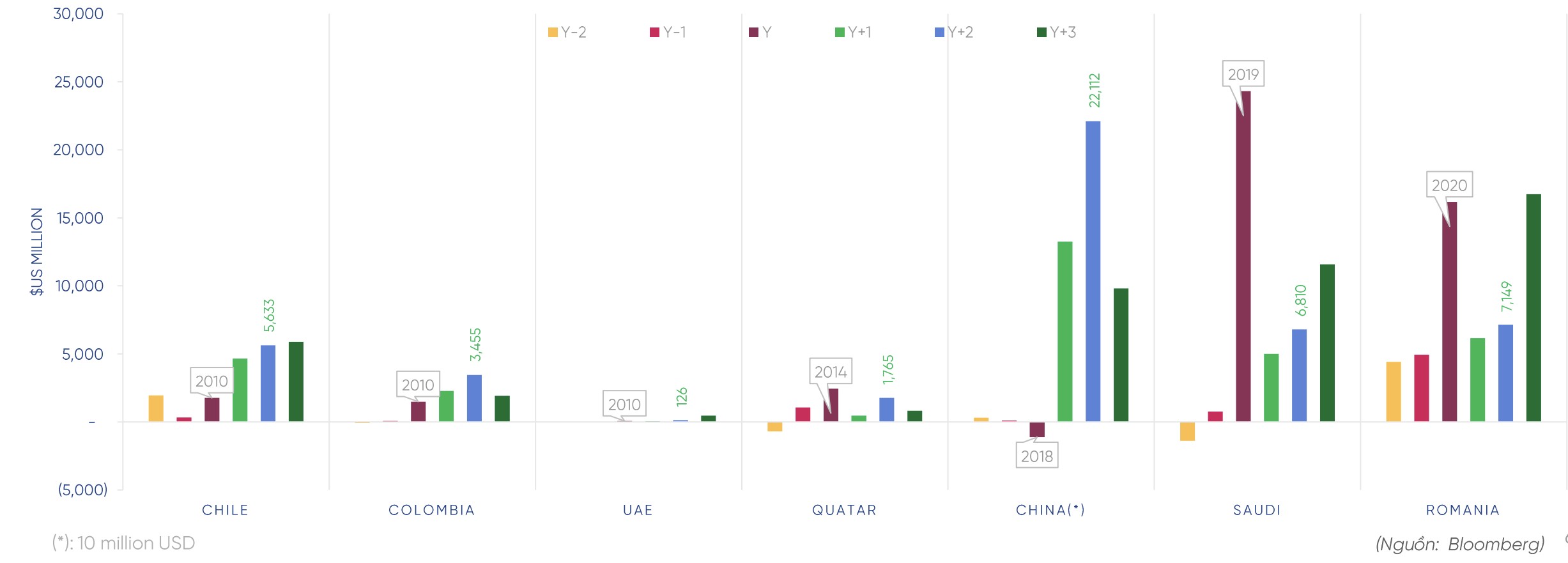Click the Y+1 green legend swatch
This screenshot has height=563, width=1568.
(840, 33)
